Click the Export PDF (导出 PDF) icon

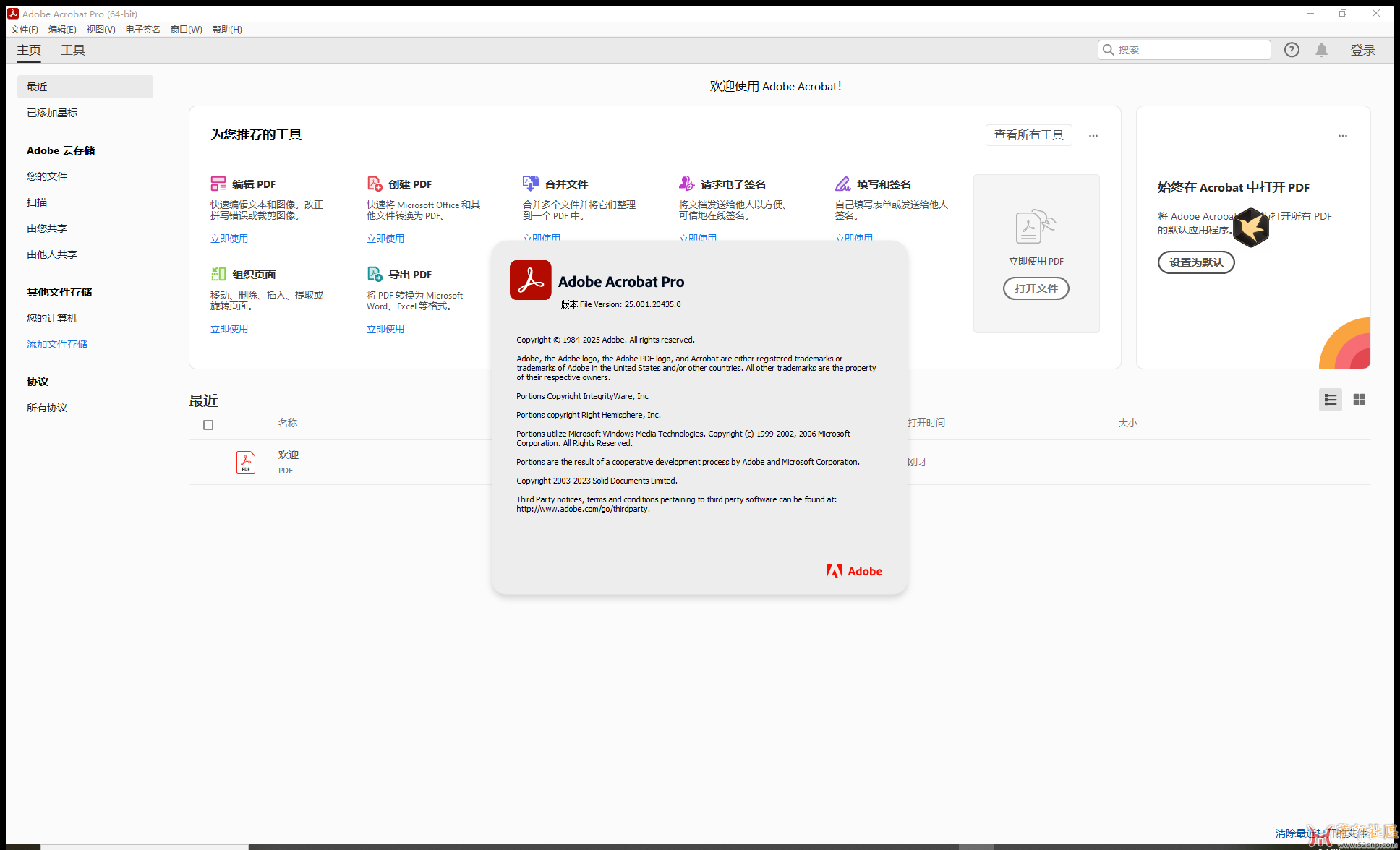pyautogui.click(x=375, y=274)
